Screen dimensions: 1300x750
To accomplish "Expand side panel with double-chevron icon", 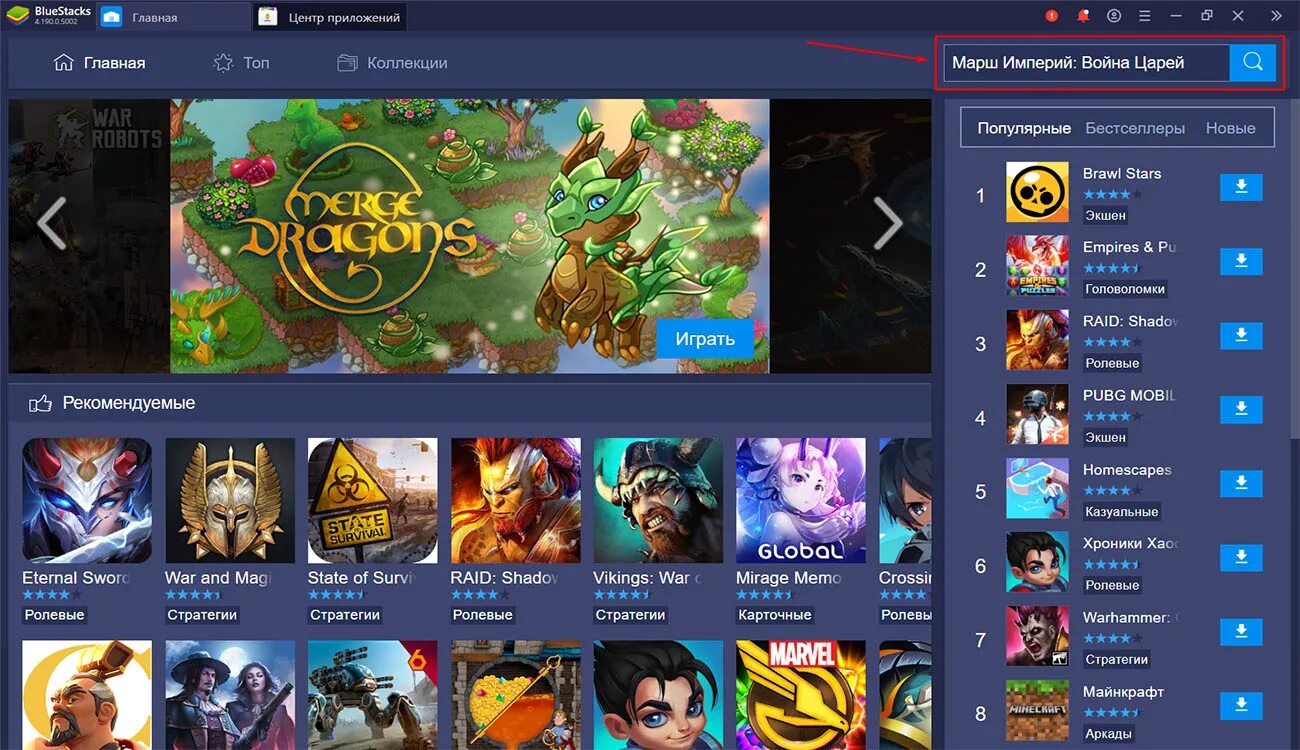I will (x=1276, y=16).
